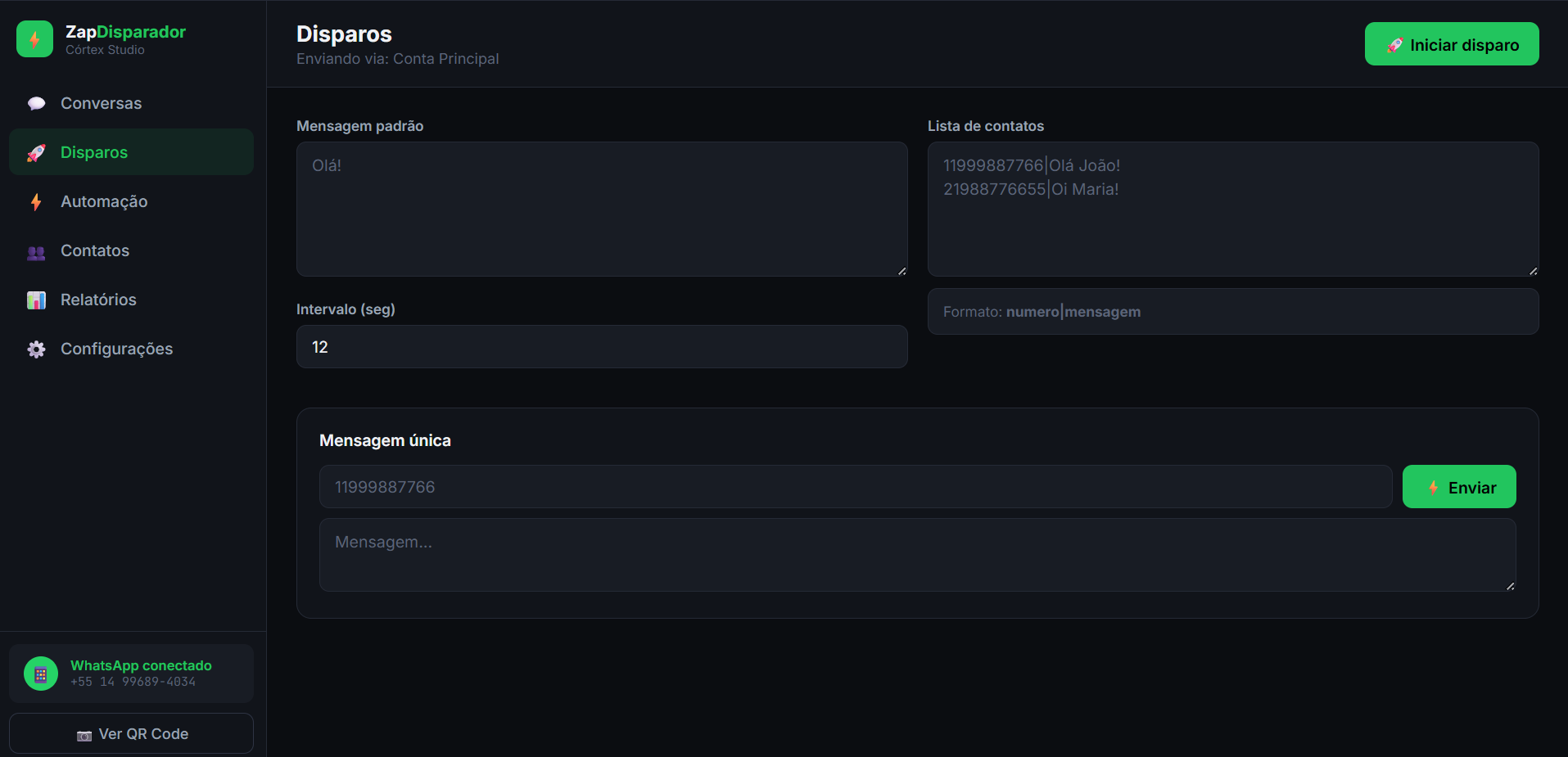The height and width of the screenshot is (757, 1568).
Task: Click the Automação lightning bolt icon
Action: point(36,201)
